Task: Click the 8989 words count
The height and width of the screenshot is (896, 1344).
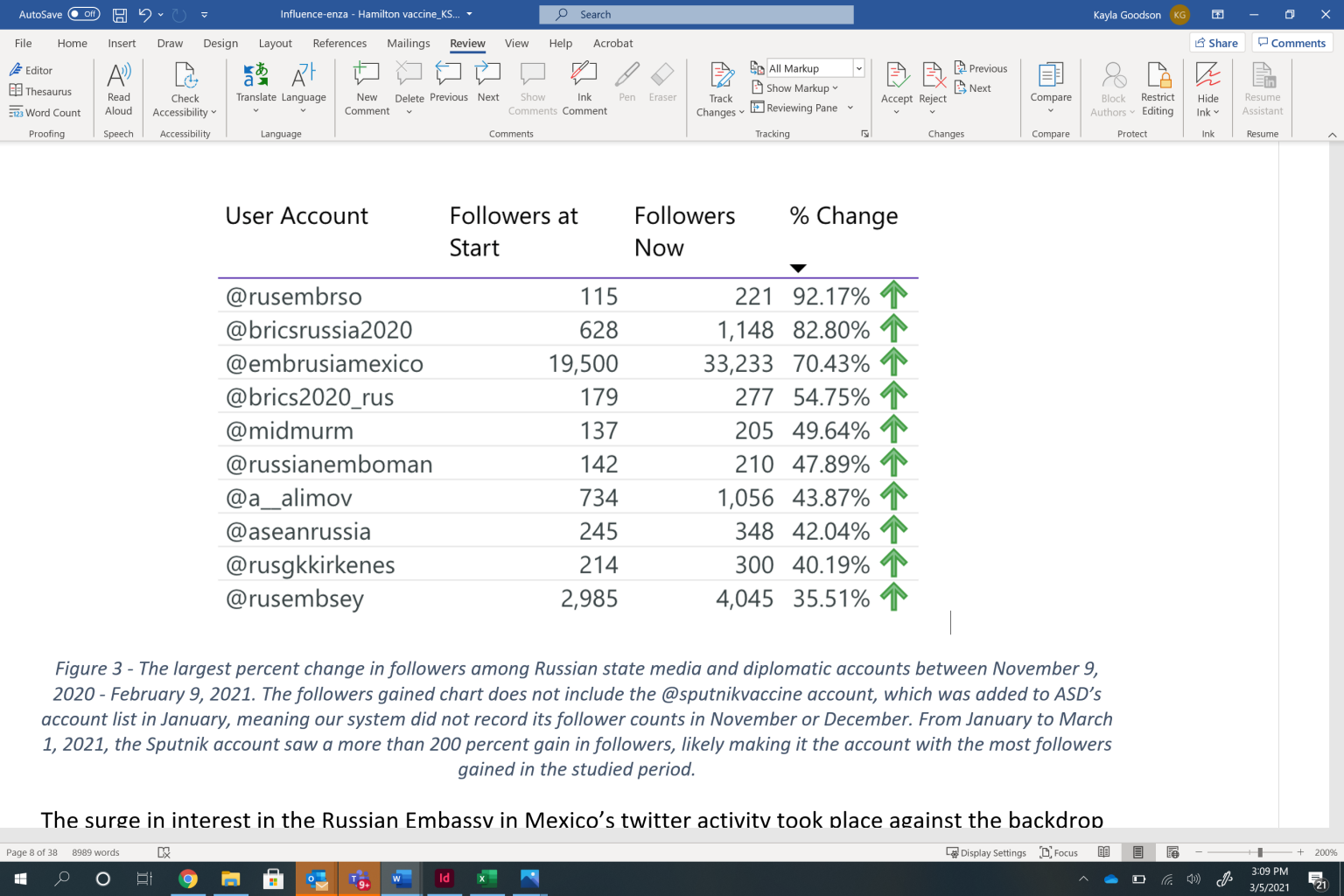Action: [x=95, y=852]
